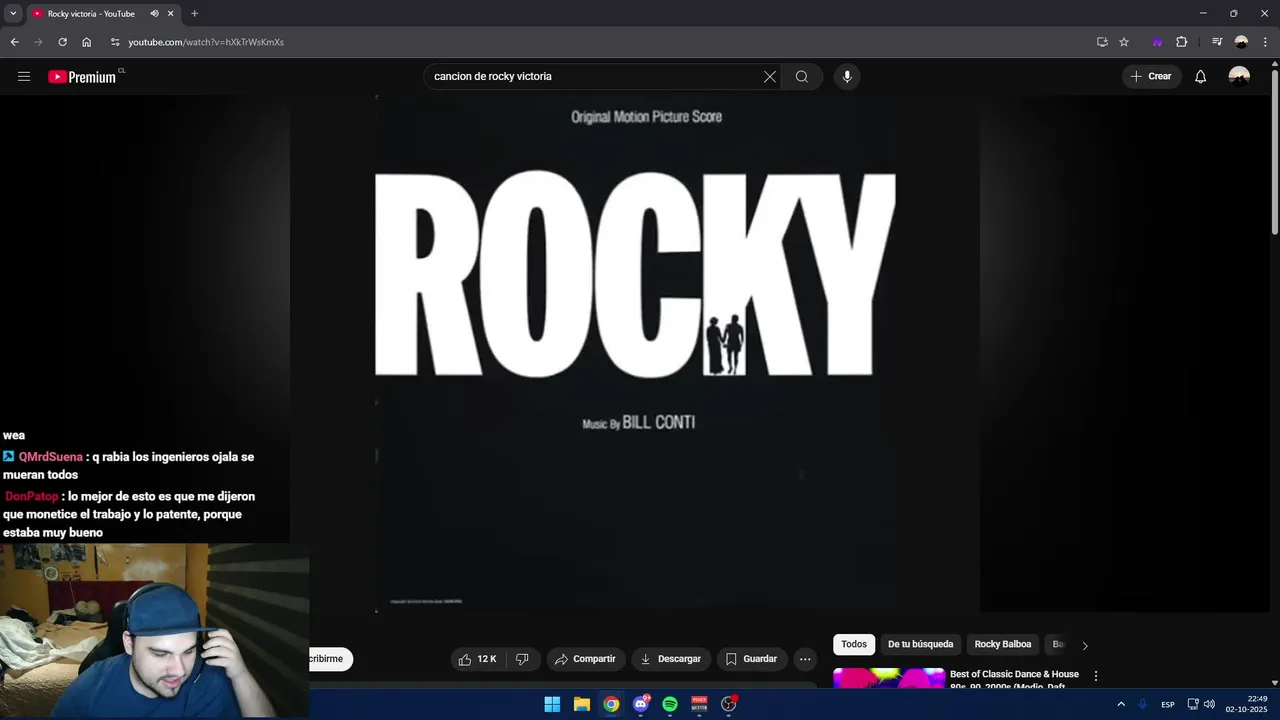Click the Crear button
The height and width of the screenshot is (720, 1280).
coord(1151,76)
